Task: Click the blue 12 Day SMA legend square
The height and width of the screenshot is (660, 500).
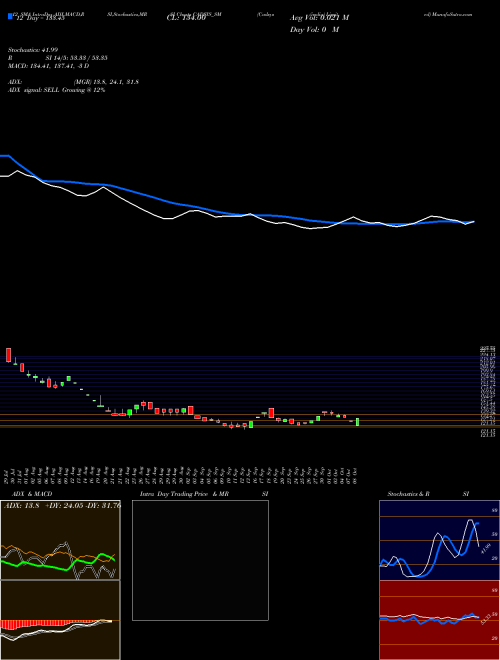Action: tap(10, 17)
